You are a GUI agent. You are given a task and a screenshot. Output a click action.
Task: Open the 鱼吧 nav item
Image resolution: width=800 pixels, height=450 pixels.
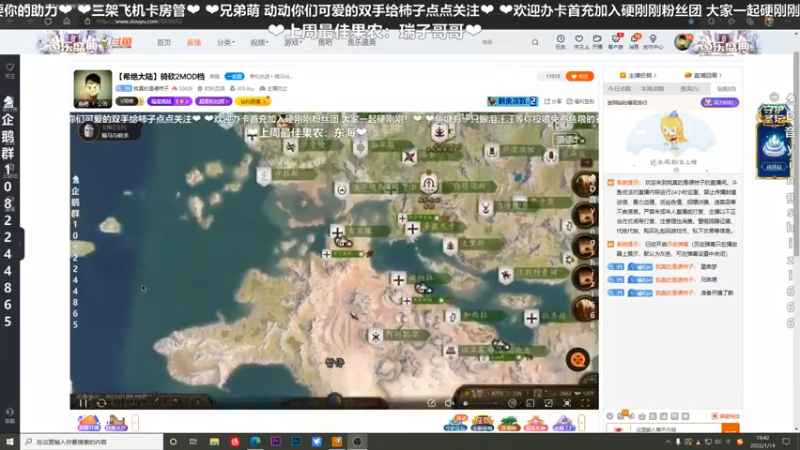pos(324,42)
